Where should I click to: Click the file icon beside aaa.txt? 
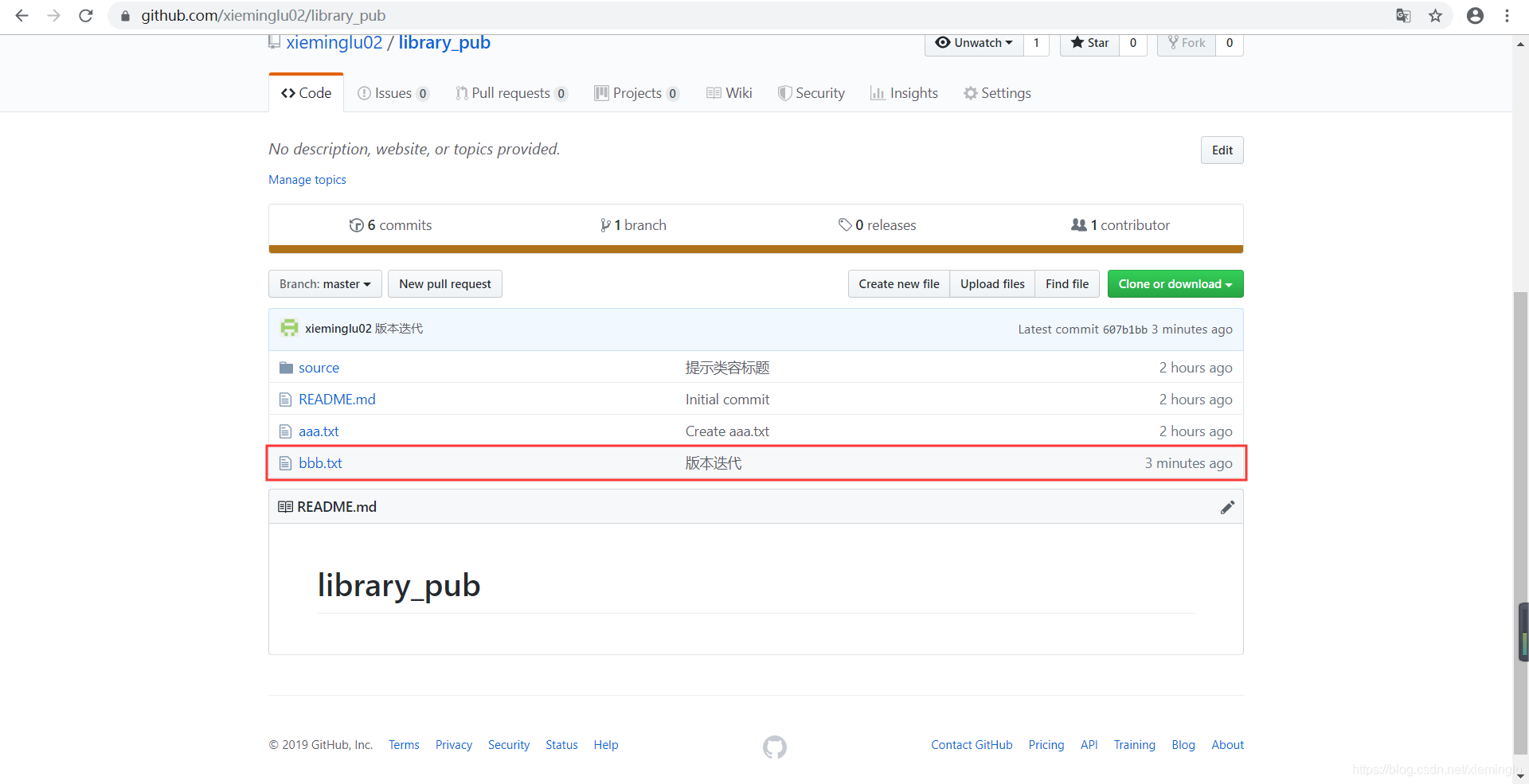click(x=286, y=431)
